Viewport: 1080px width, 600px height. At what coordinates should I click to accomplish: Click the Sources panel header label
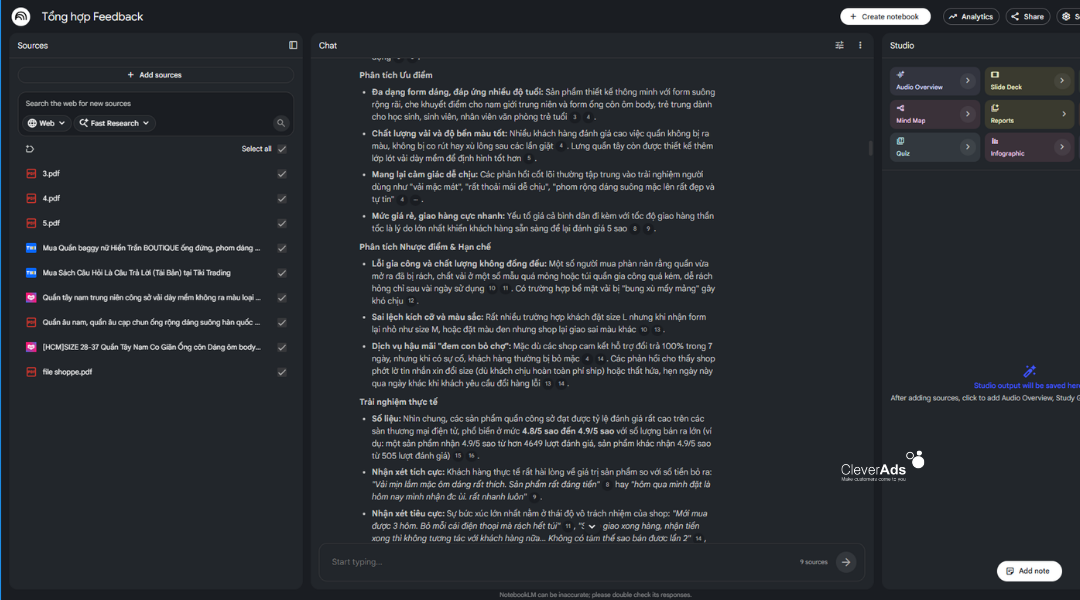point(32,45)
